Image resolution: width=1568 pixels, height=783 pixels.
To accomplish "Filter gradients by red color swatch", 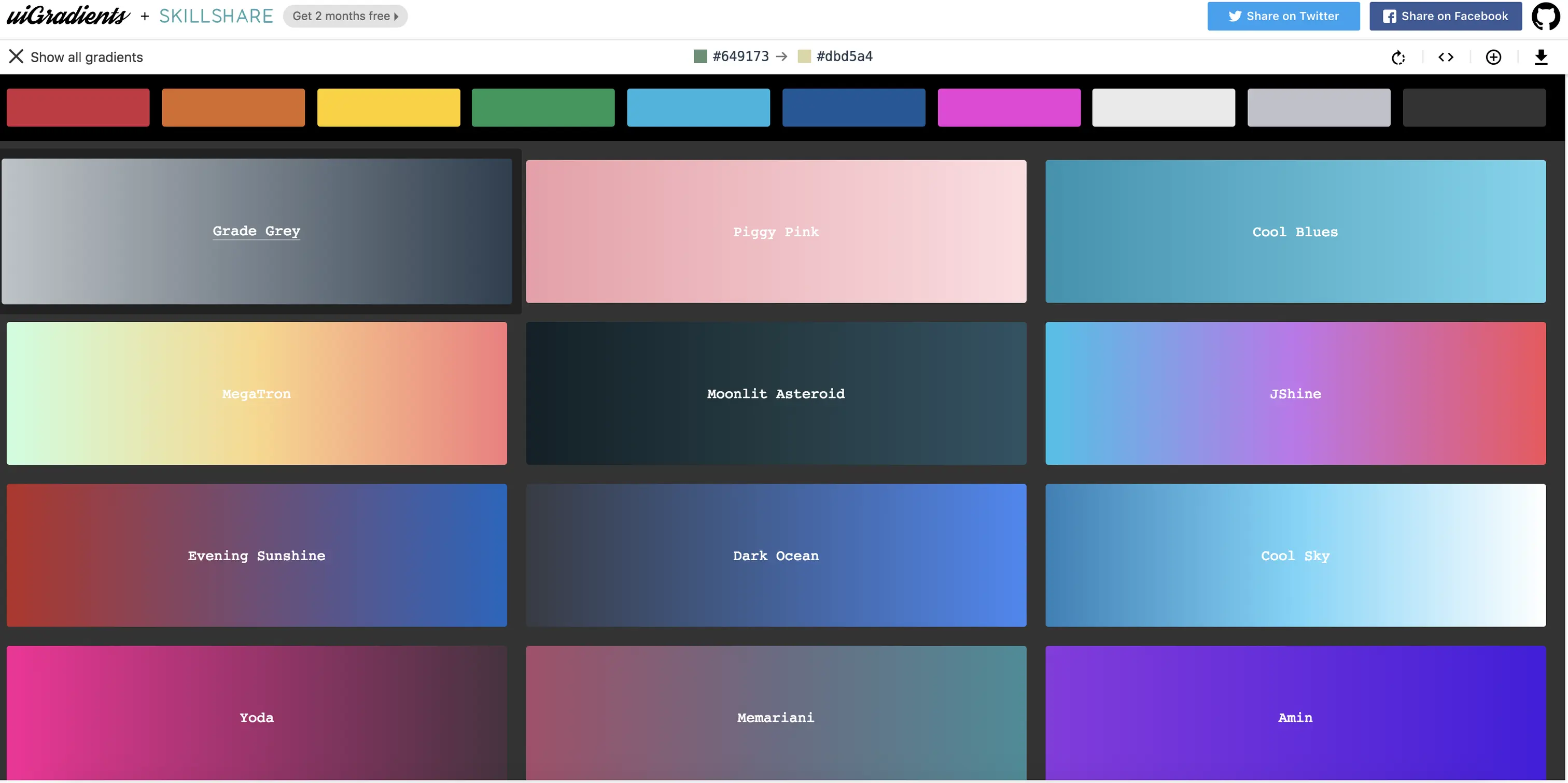I will 78,108.
